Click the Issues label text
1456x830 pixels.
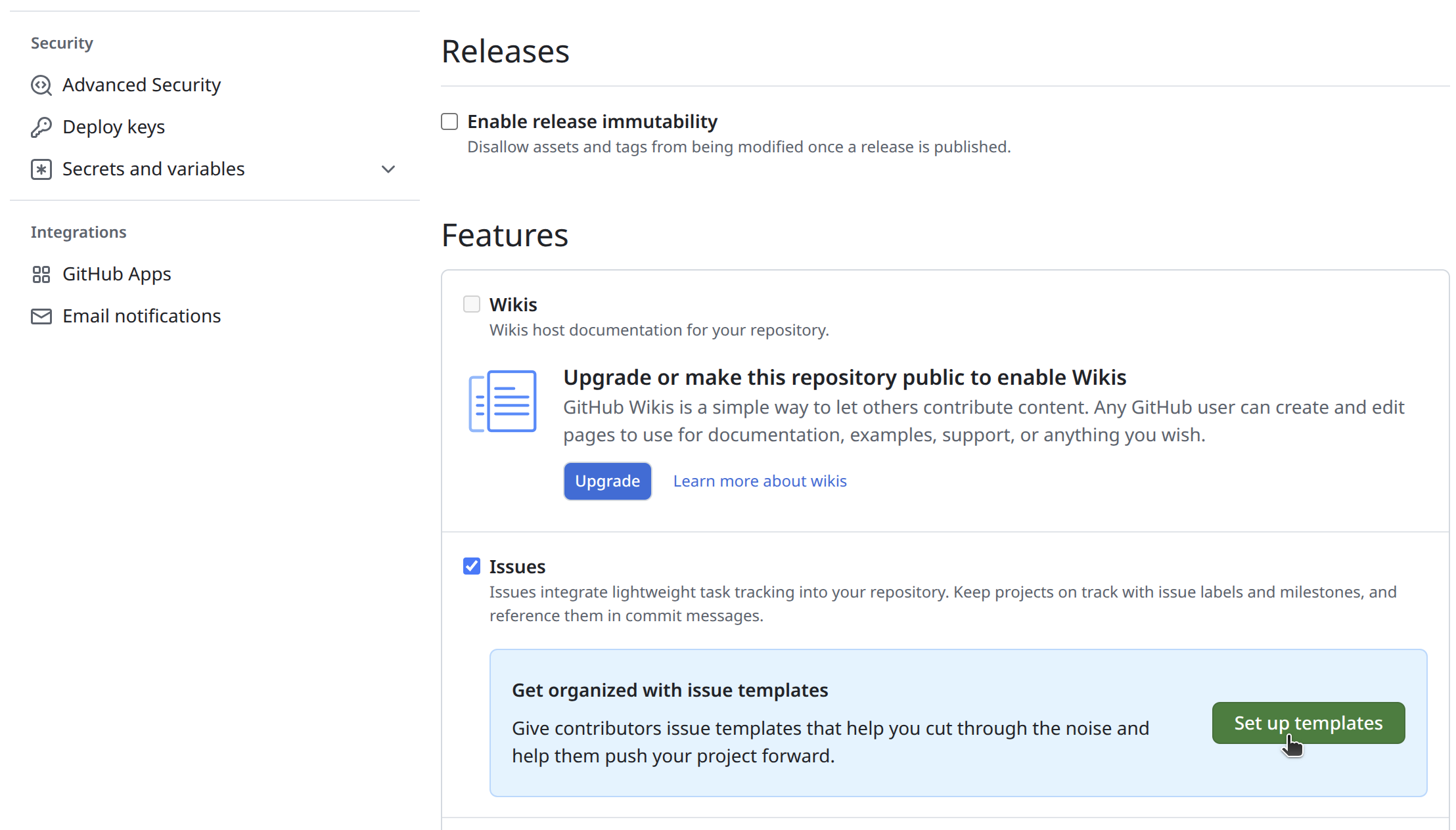tap(517, 567)
